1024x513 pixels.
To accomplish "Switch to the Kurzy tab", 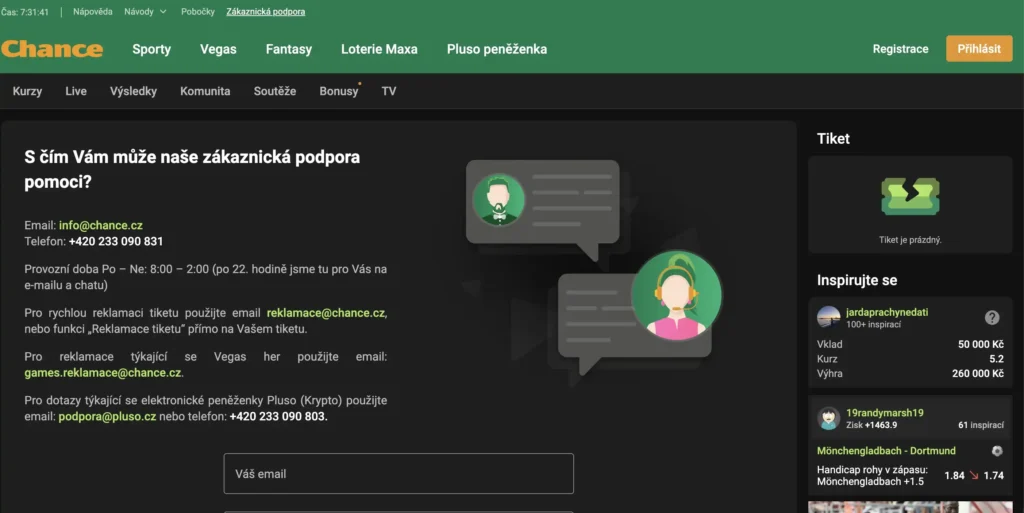I will coord(27,91).
